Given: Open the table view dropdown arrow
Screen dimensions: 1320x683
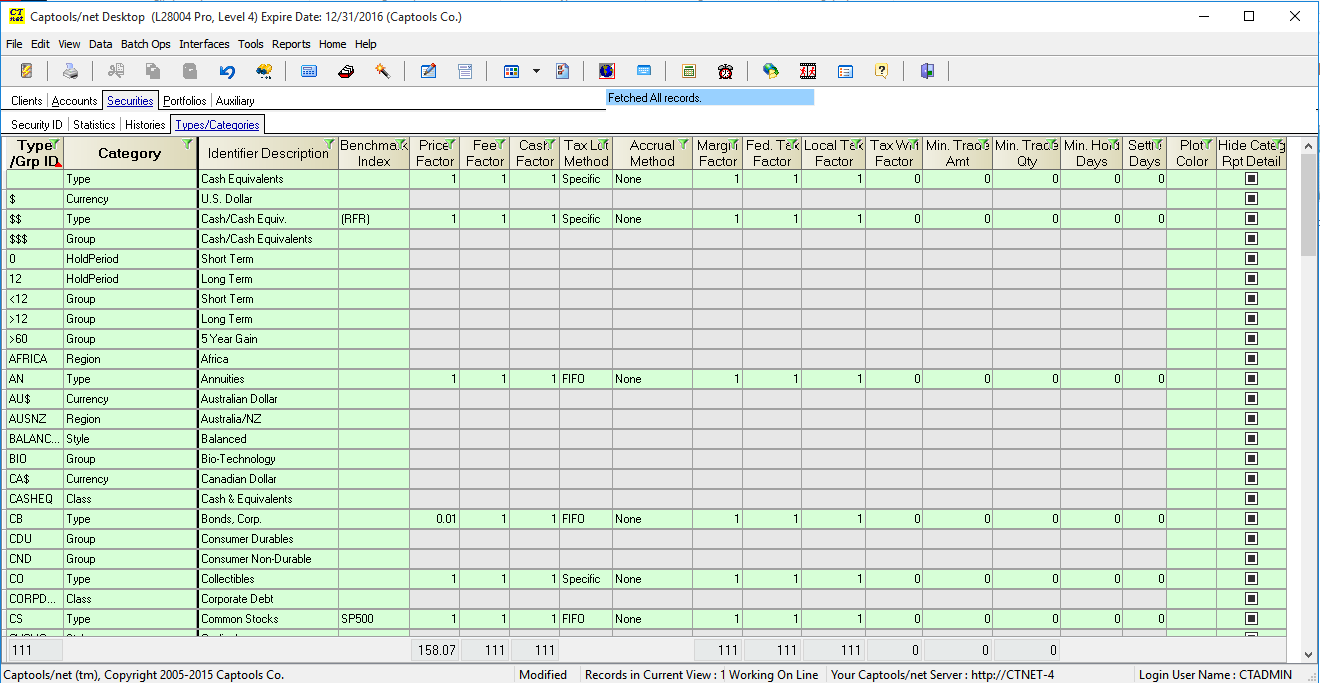Looking at the screenshot, I should click(x=535, y=70).
